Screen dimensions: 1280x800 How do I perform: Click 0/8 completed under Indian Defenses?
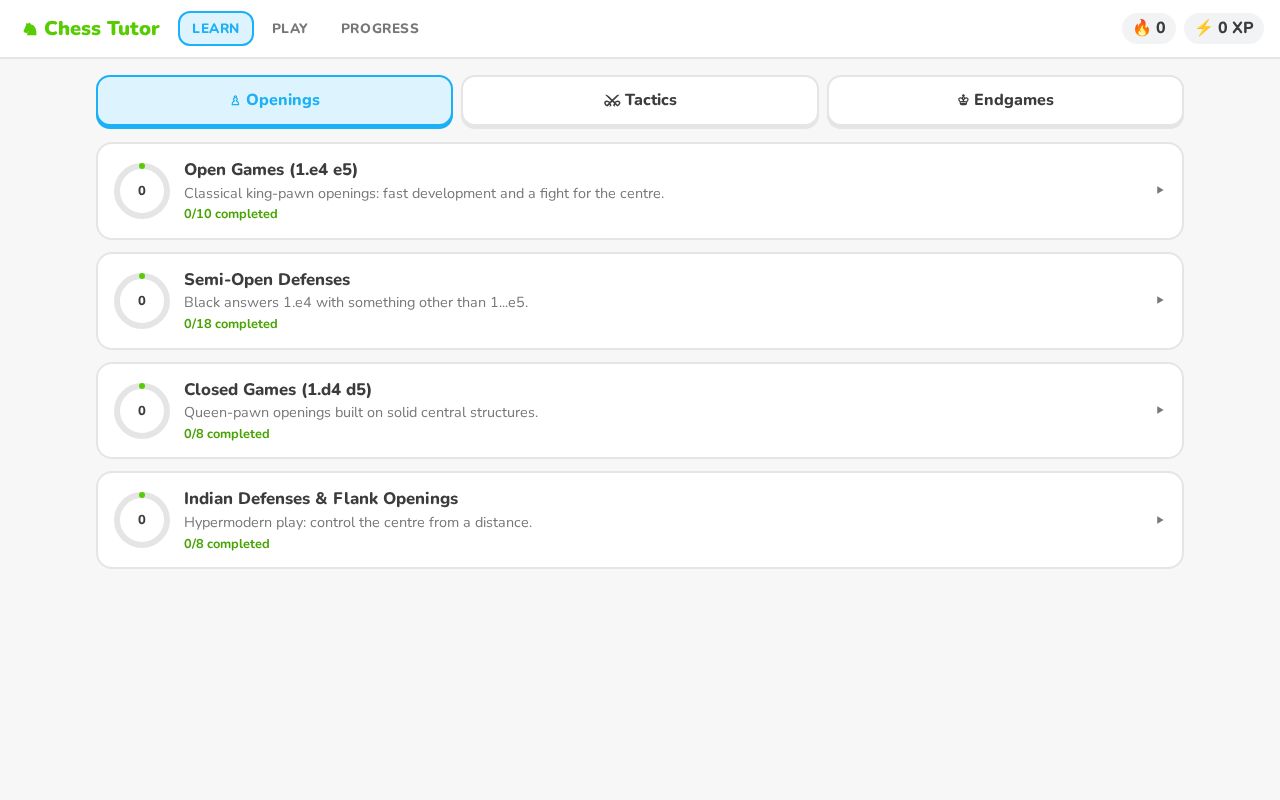click(x=227, y=544)
